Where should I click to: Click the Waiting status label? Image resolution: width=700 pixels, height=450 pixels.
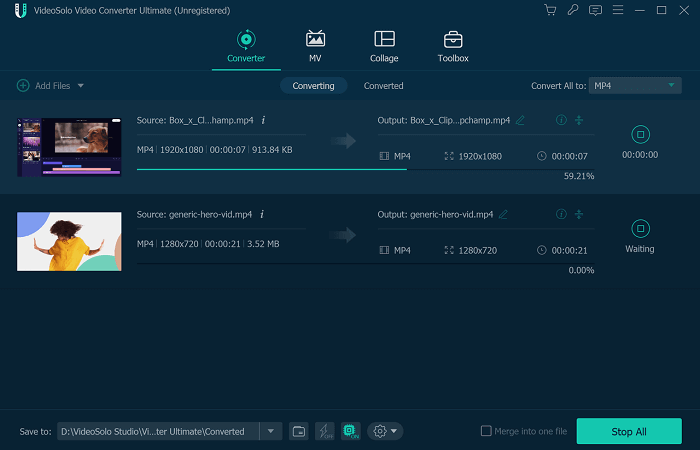tap(640, 249)
